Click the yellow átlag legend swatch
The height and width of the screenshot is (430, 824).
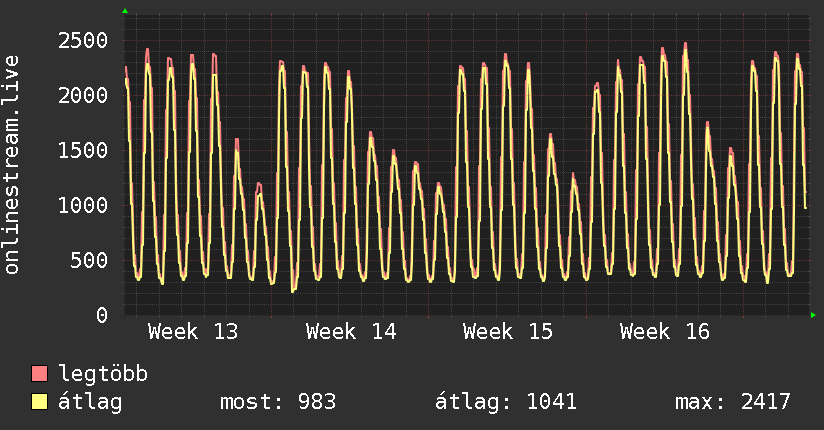(39, 401)
